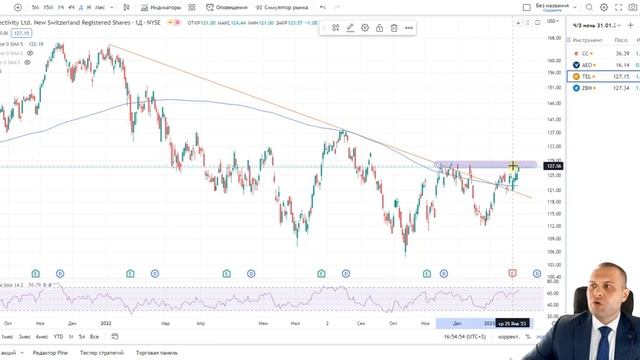Screen dimensions: 640x360
Task: Open the chart style candles icon
Action: point(127,7)
